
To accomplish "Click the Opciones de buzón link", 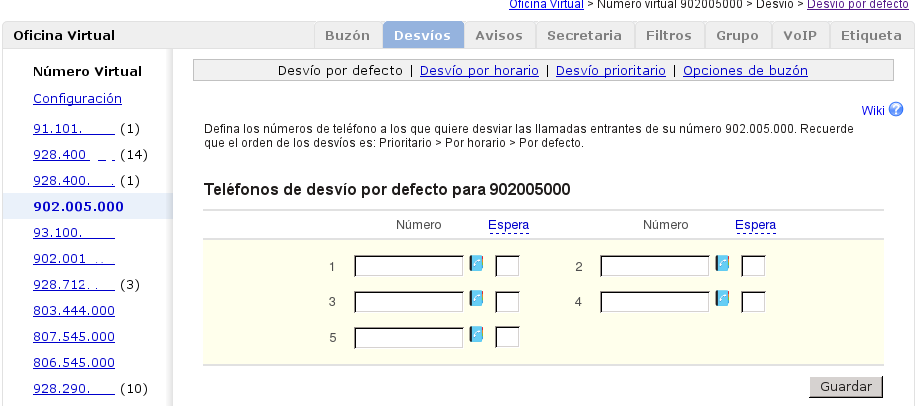I will click(x=745, y=71).
